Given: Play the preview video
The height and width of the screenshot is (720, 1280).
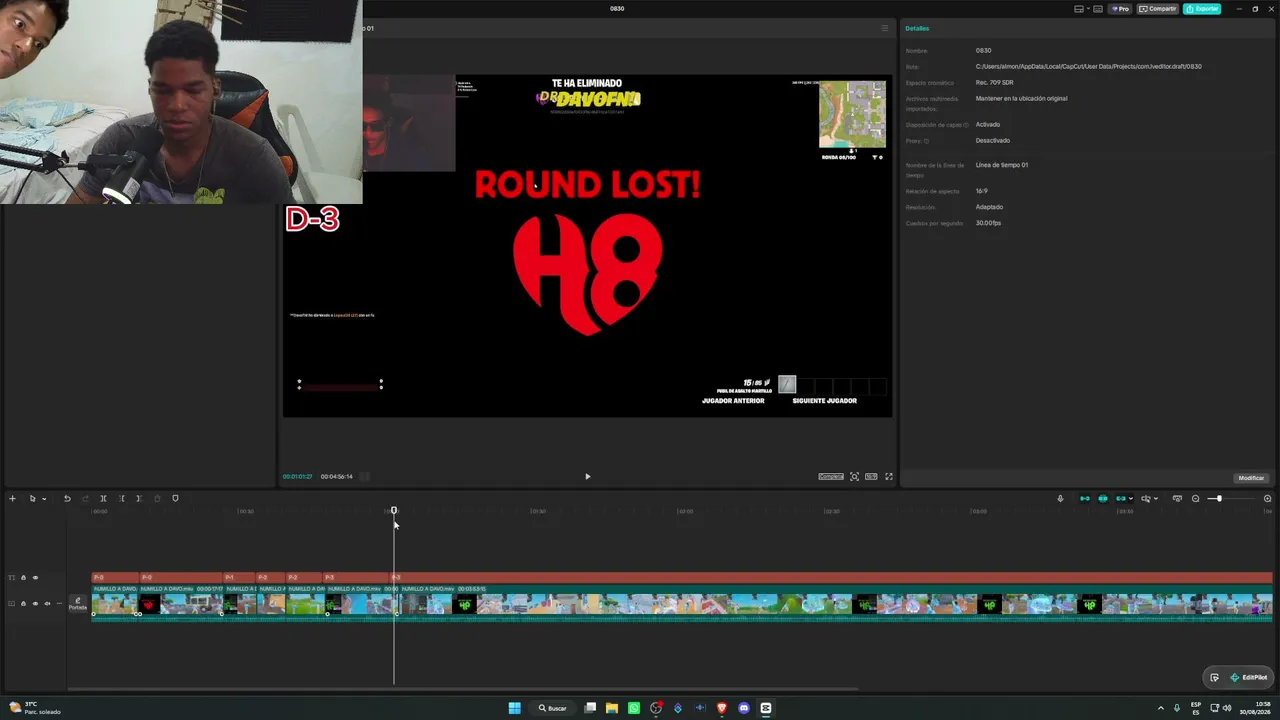Looking at the screenshot, I should pyautogui.click(x=587, y=476).
